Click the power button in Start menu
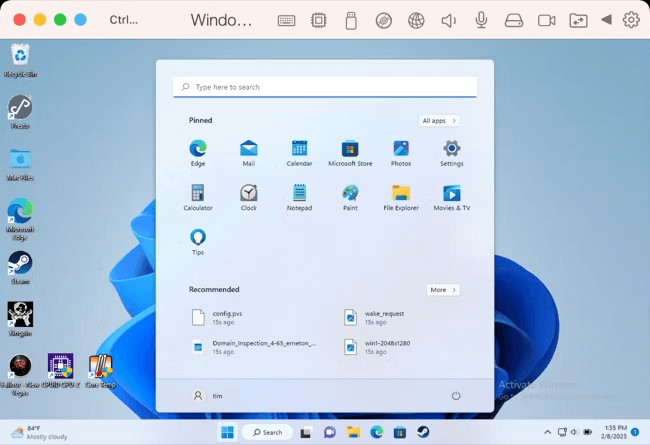Image resolution: width=650 pixels, height=445 pixels. pyautogui.click(x=456, y=395)
